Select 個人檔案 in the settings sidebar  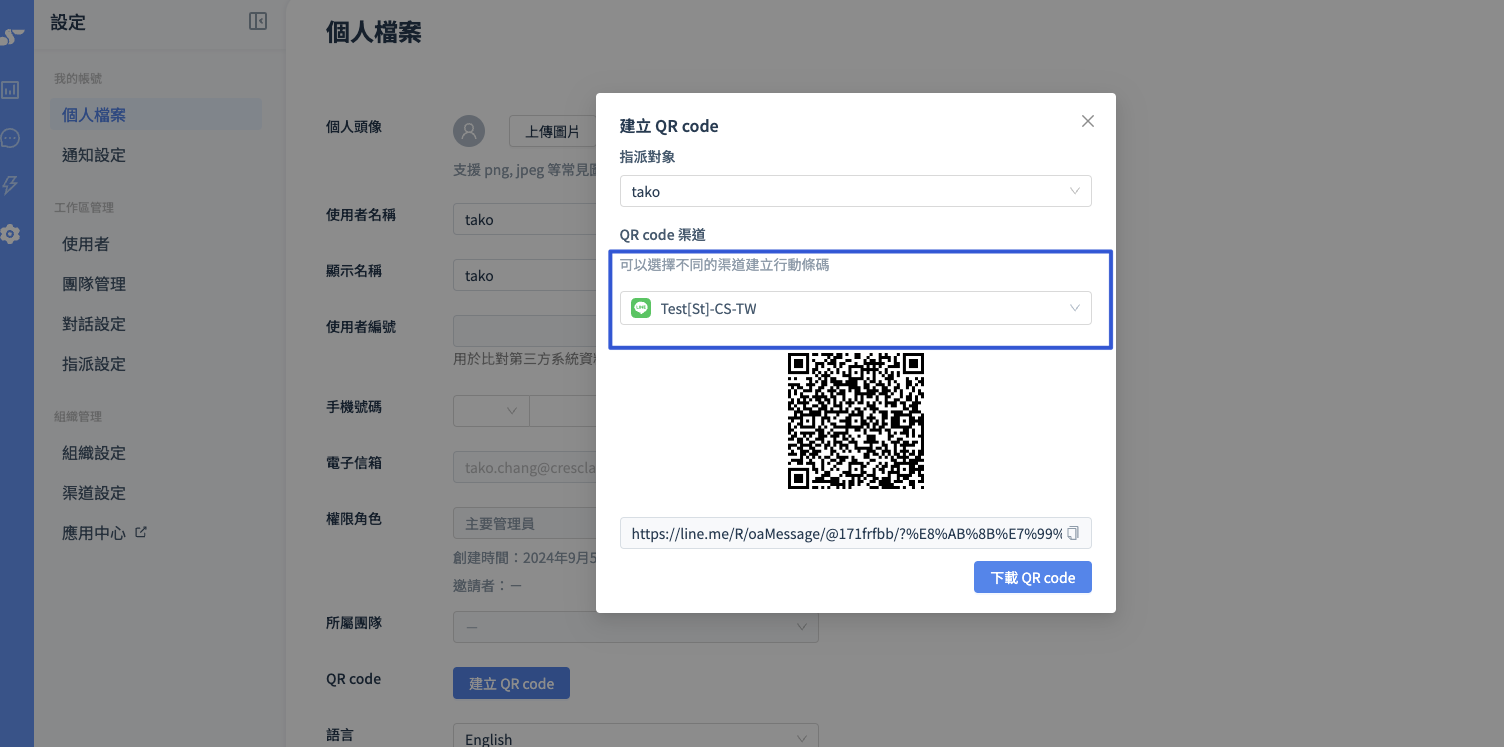coord(156,115)
